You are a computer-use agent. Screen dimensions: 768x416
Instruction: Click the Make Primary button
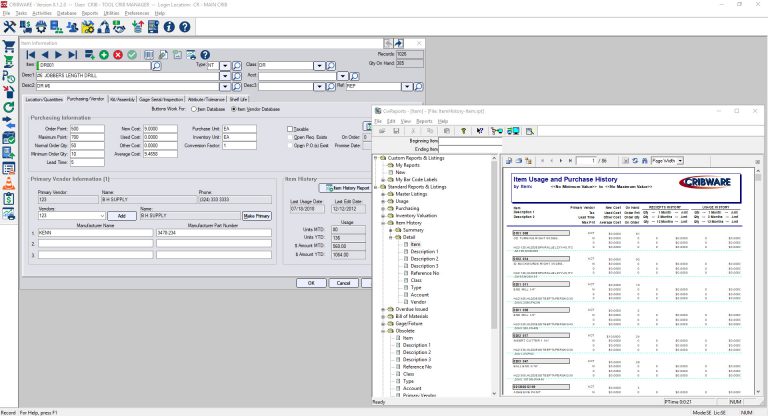coord(258,215)
